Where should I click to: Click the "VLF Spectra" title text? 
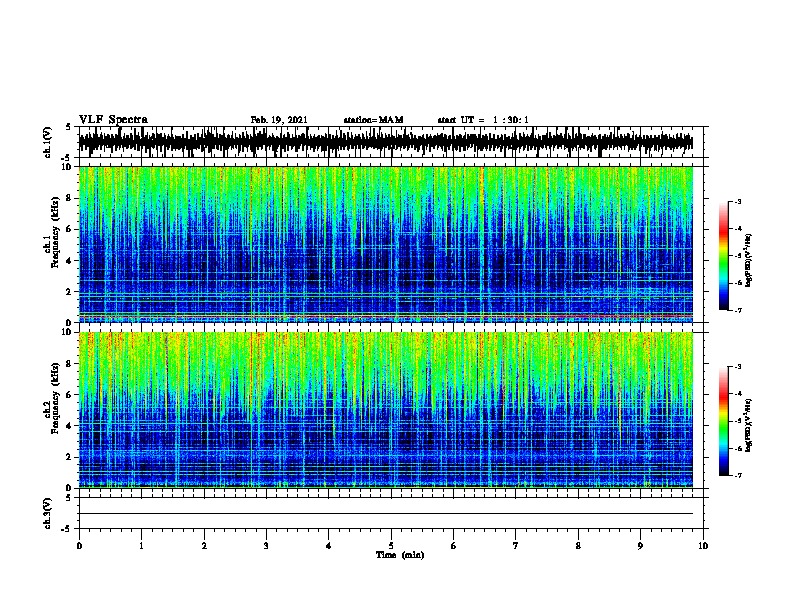(x=113, y=120)
